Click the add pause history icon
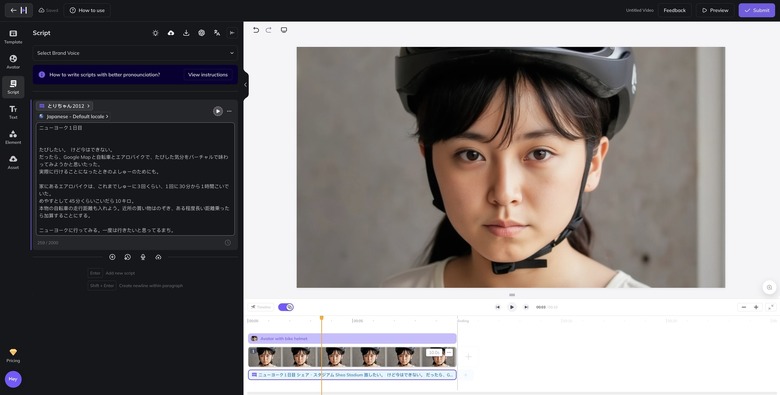Image resolution: width=780 pixels, height=395 pixels. pyautogui.click(x=127, y=257)
